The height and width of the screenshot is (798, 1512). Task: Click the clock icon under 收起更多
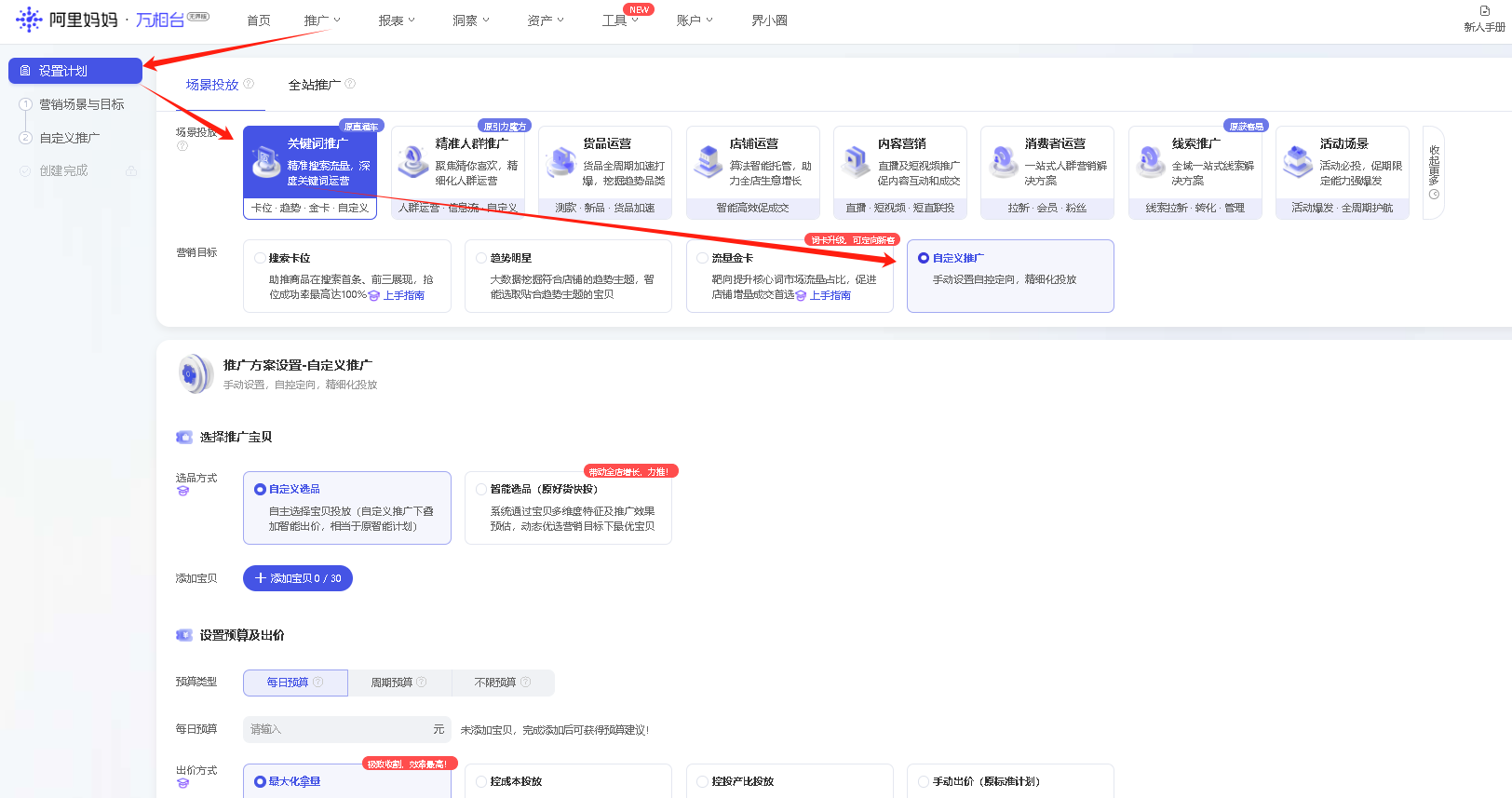coord(1434,195)
